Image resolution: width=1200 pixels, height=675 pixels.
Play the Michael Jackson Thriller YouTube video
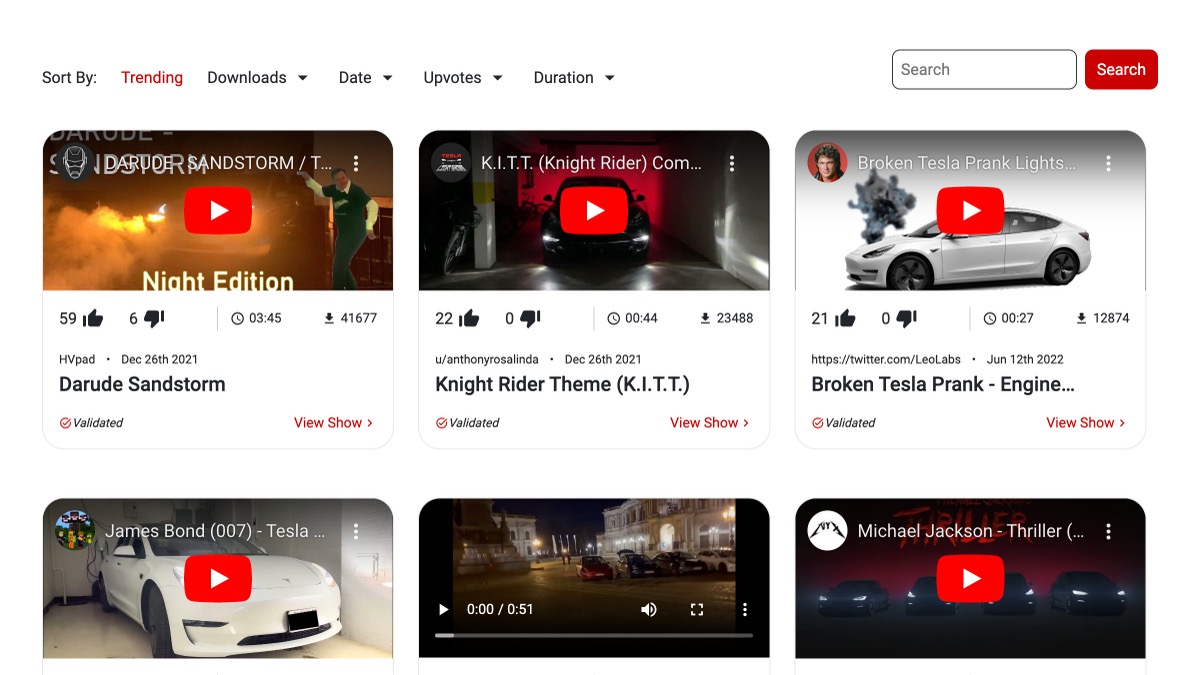(971, 578)
